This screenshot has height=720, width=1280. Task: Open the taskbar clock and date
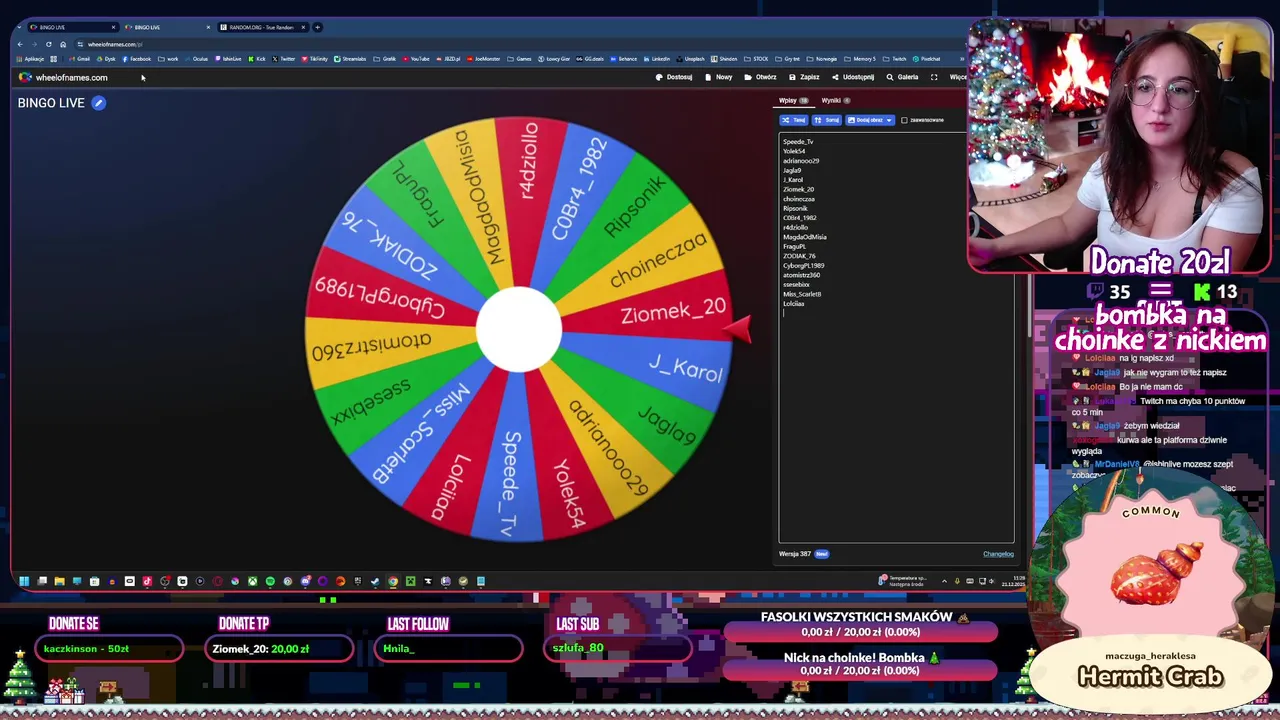point(1015,581)
